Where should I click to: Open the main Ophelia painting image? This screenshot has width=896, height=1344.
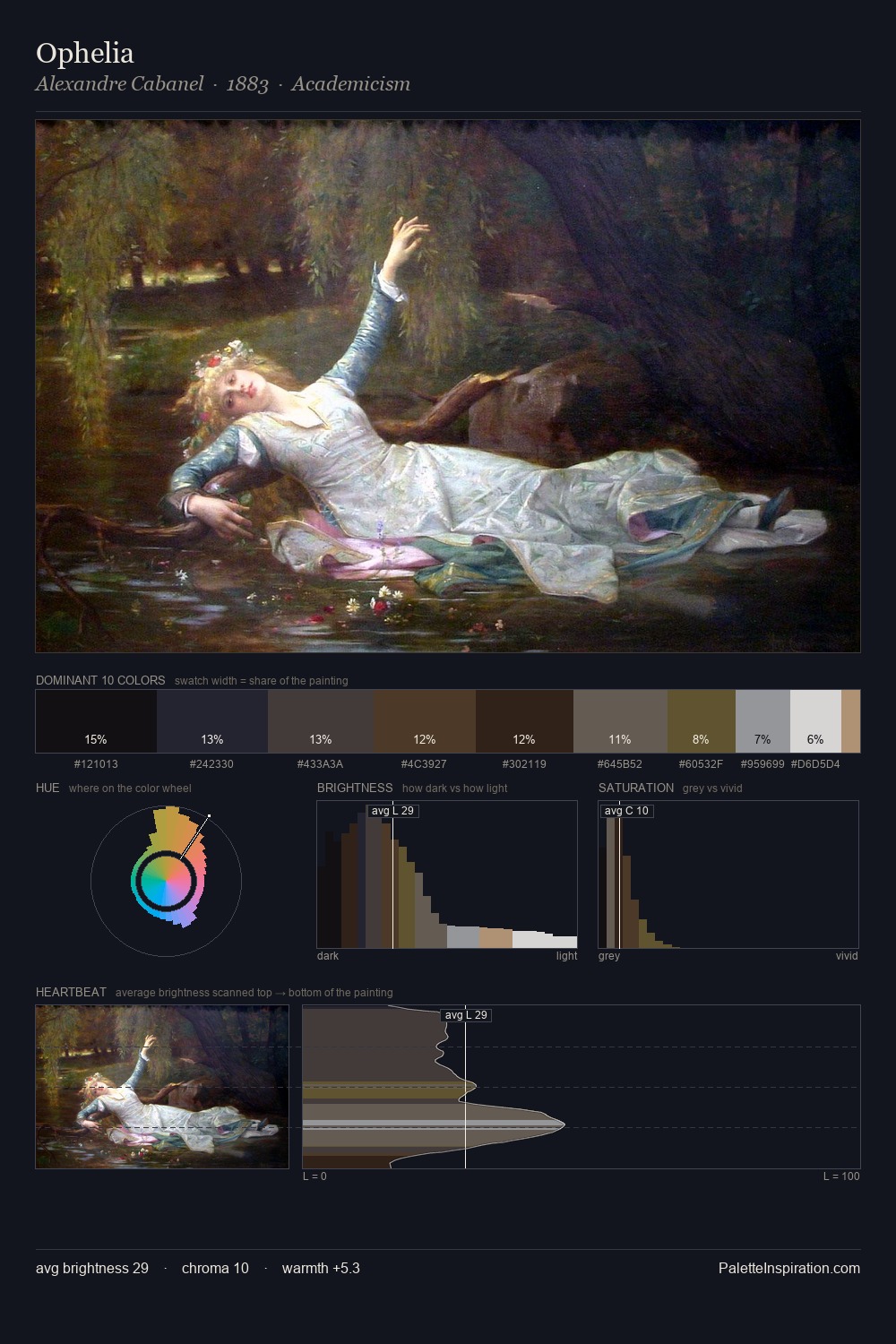click(448, 386)
